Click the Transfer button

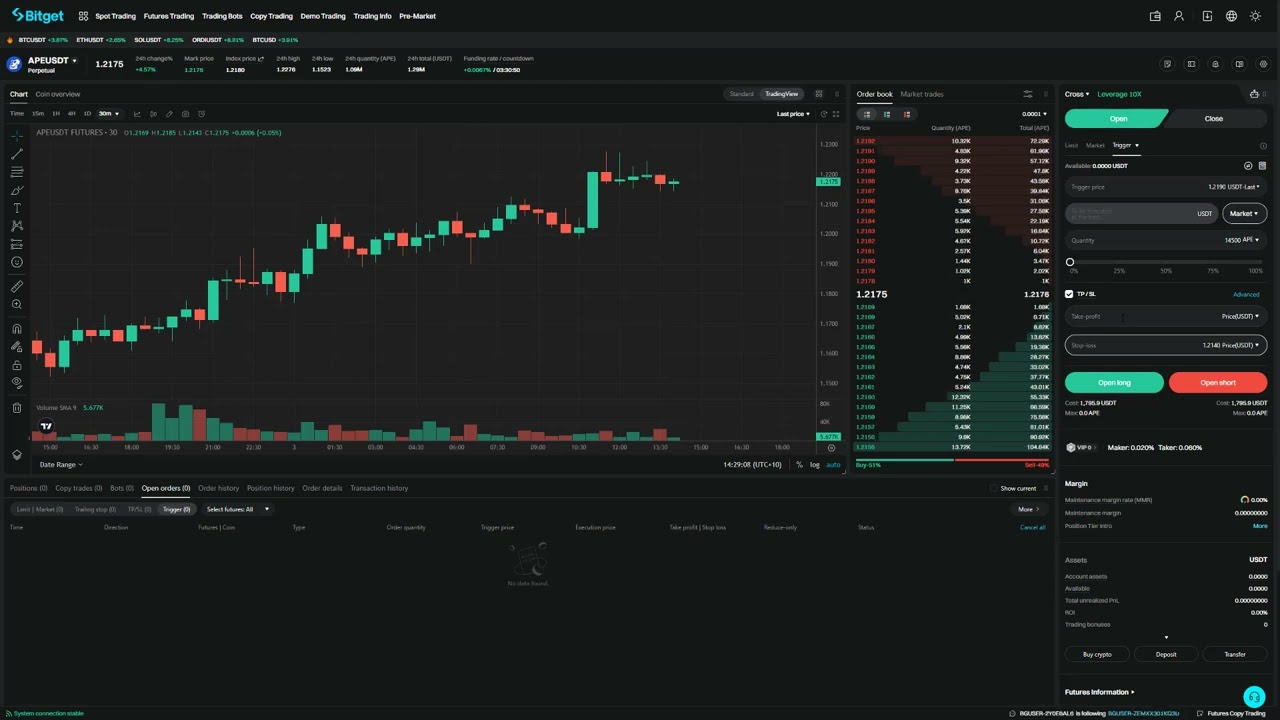pos(1235,654)
